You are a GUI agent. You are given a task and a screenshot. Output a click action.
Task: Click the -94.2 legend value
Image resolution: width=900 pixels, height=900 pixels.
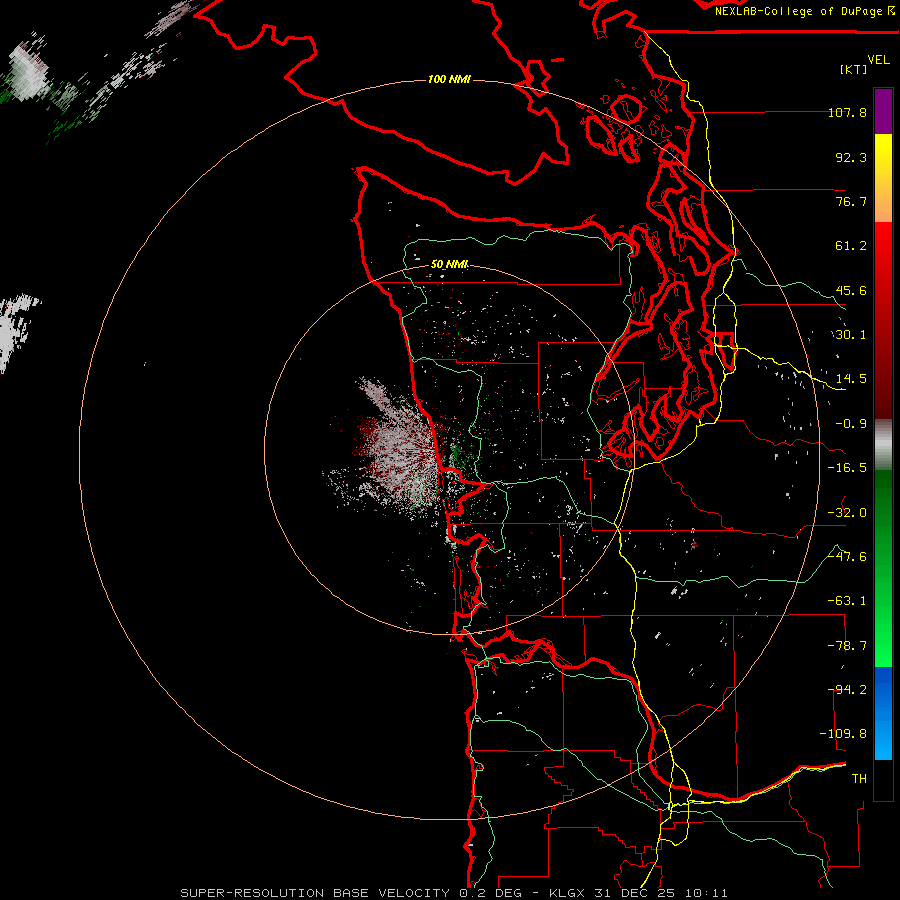[847, 690]
